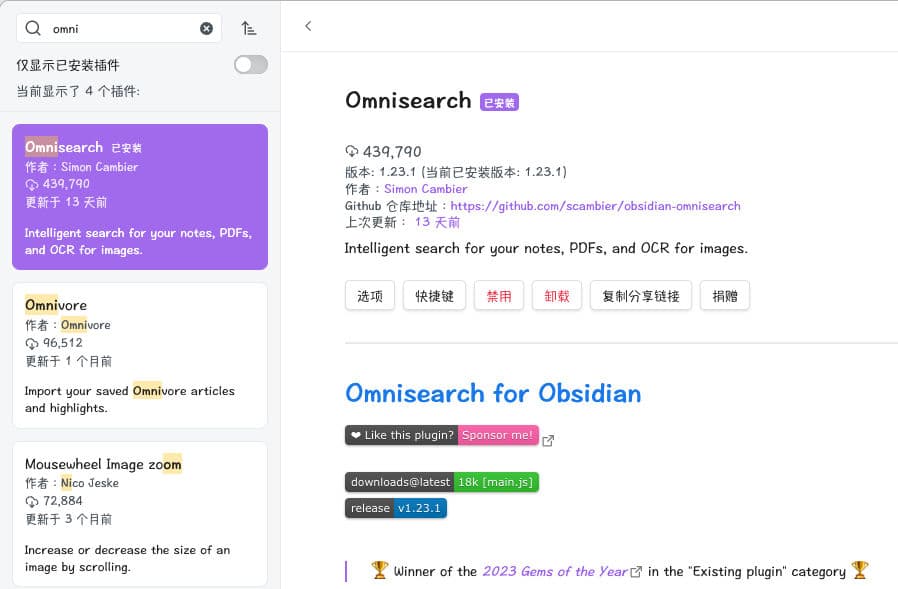
Task: Open the Omnivore plugin entry
Action: (140, 355)
